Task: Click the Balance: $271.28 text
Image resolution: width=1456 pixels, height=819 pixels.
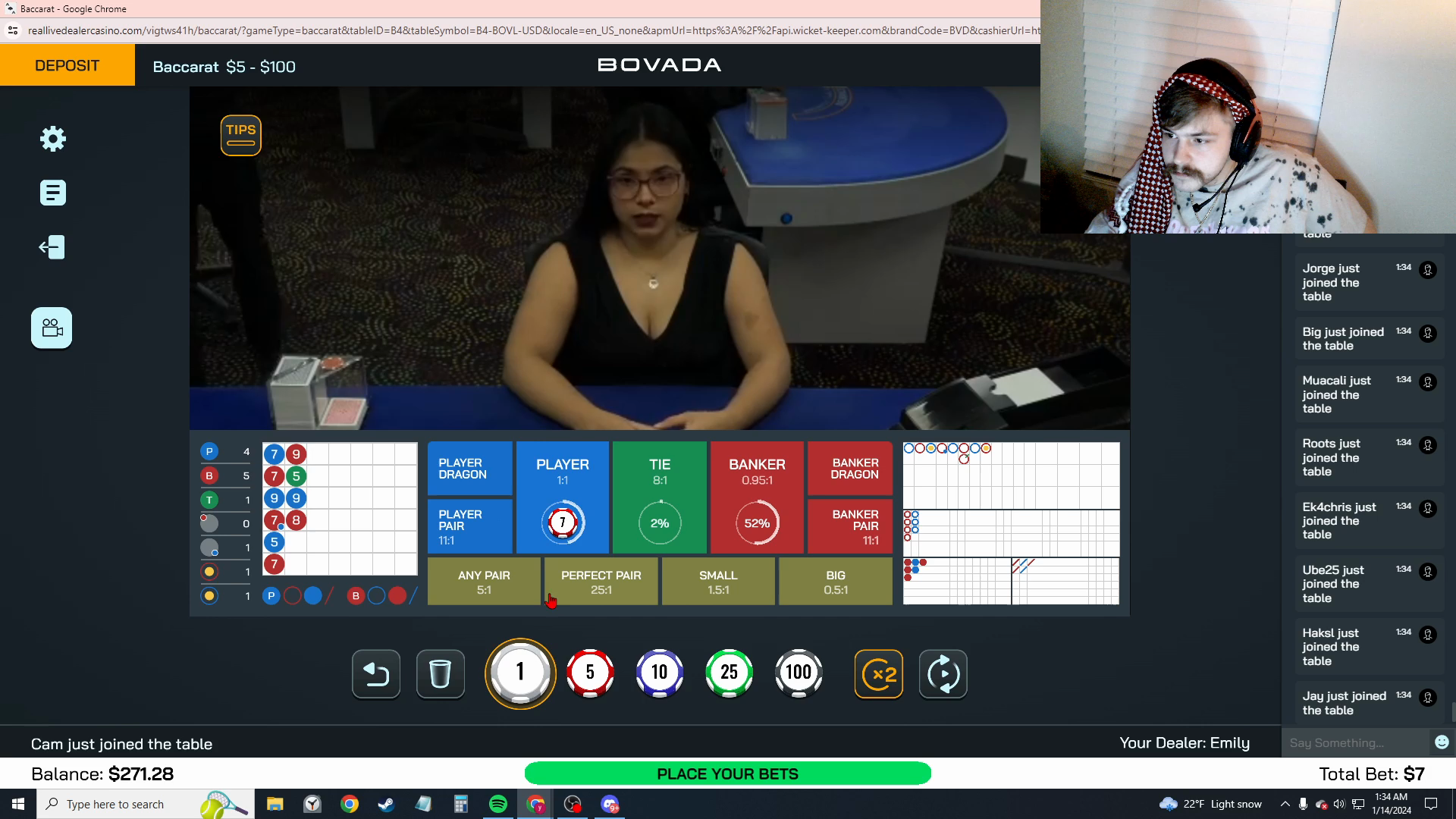Action: click(x=102, y=773)
